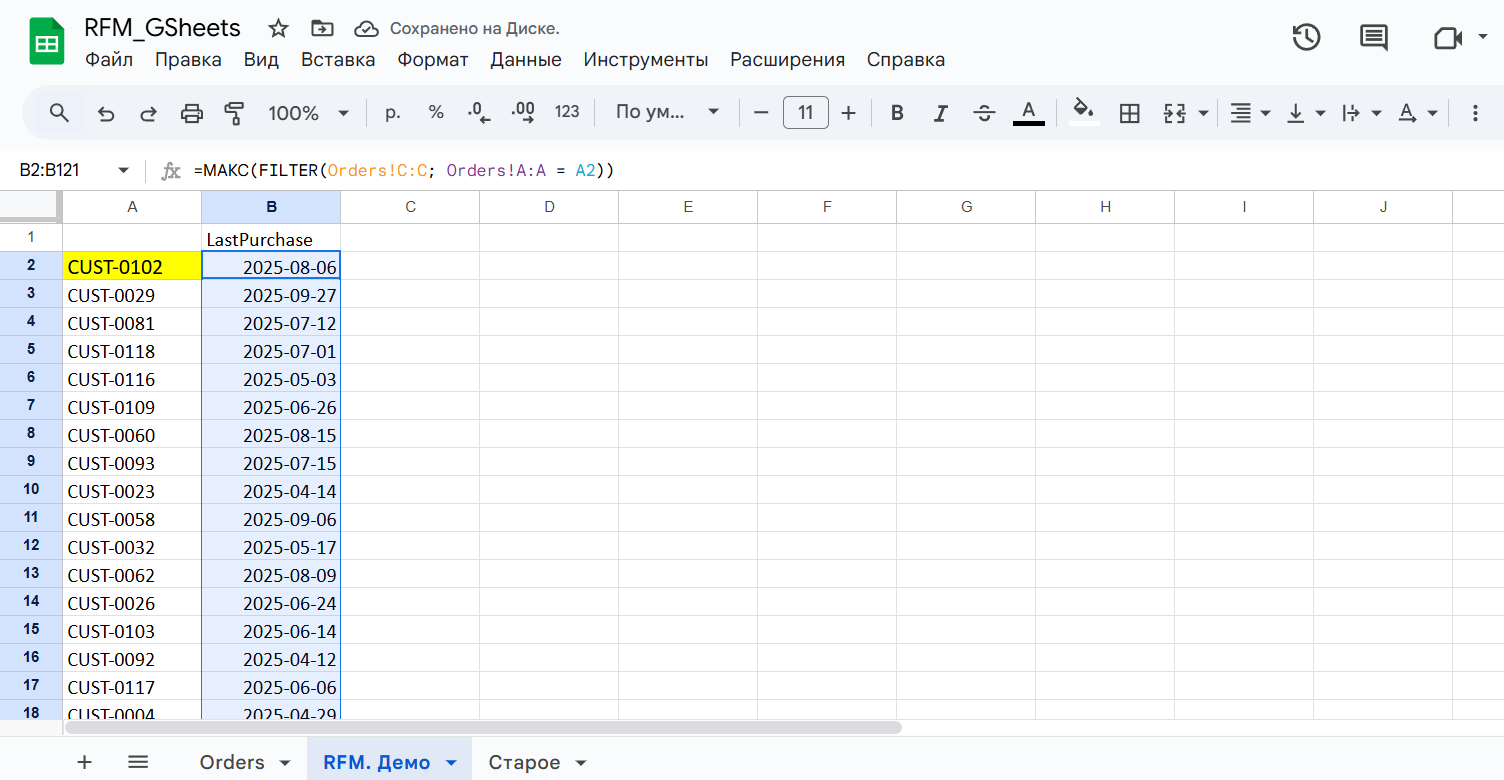Image resolution: width=1504 pixels, height=780 pixels.
Task: Open the zoom 100% dropdown
Action: (x=308, y=113)
